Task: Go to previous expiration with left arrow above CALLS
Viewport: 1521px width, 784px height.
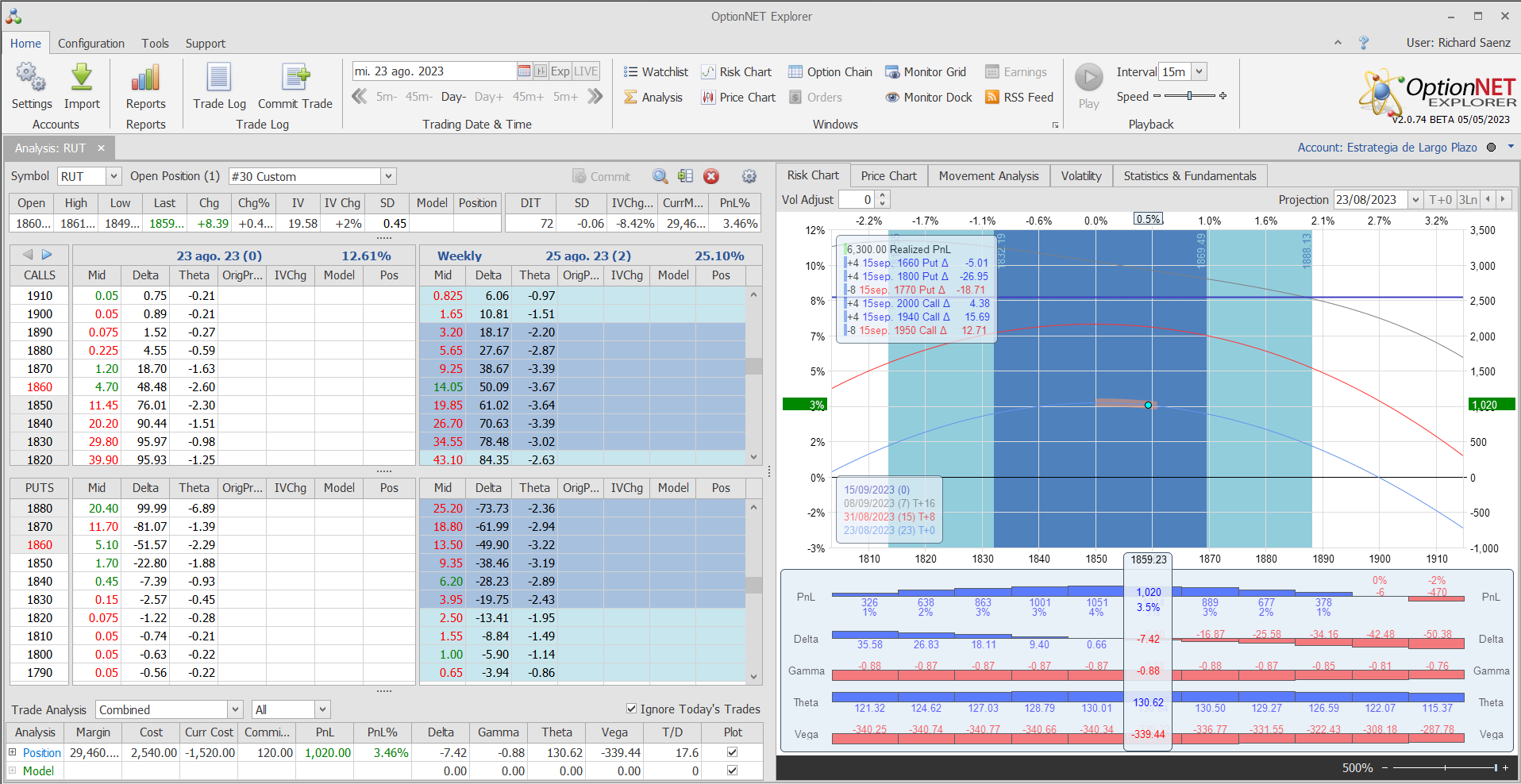Action: 28,255
